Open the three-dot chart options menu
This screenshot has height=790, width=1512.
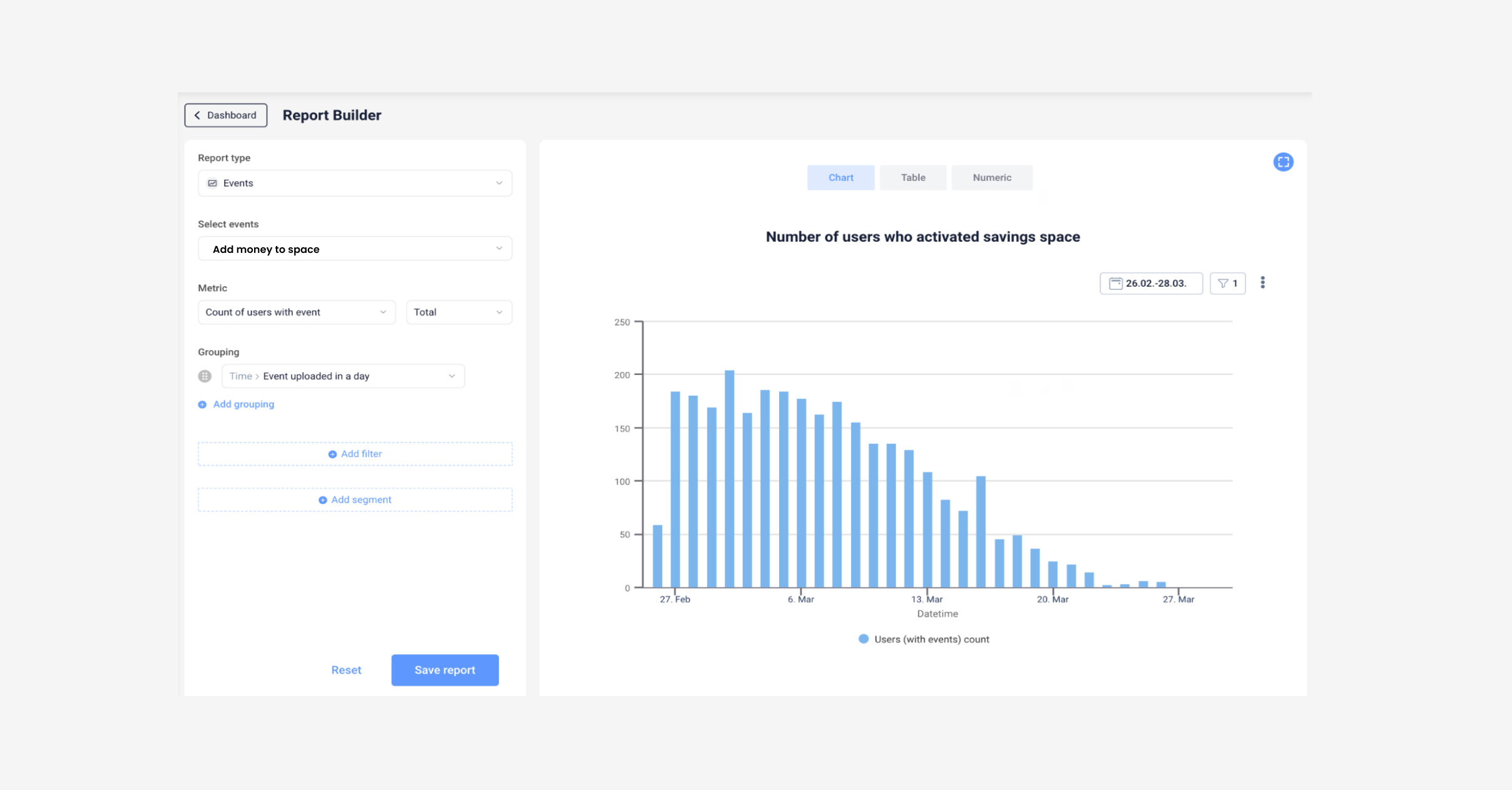pos(1262,283)
